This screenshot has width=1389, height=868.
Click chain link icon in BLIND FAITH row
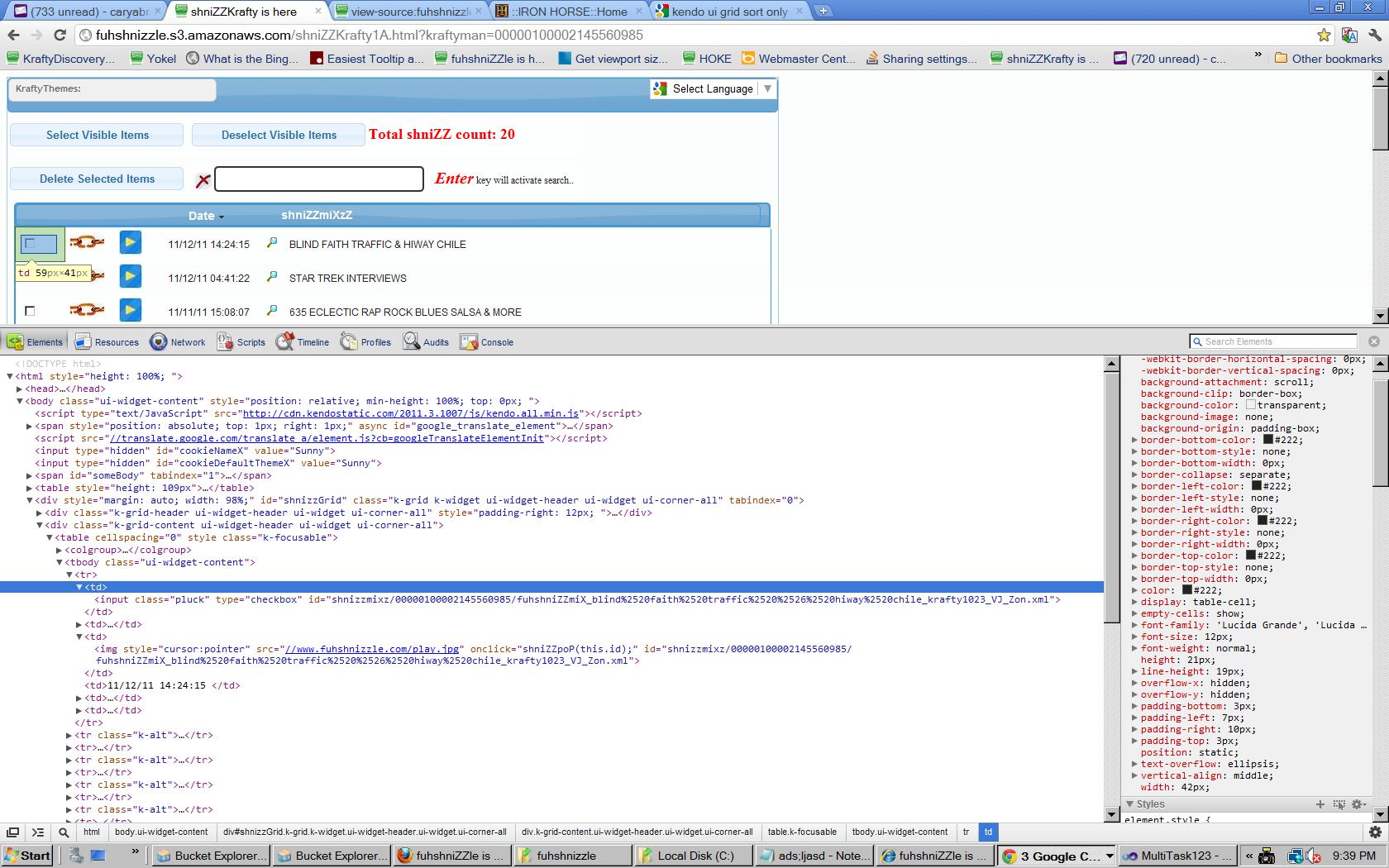pos(86,242)
